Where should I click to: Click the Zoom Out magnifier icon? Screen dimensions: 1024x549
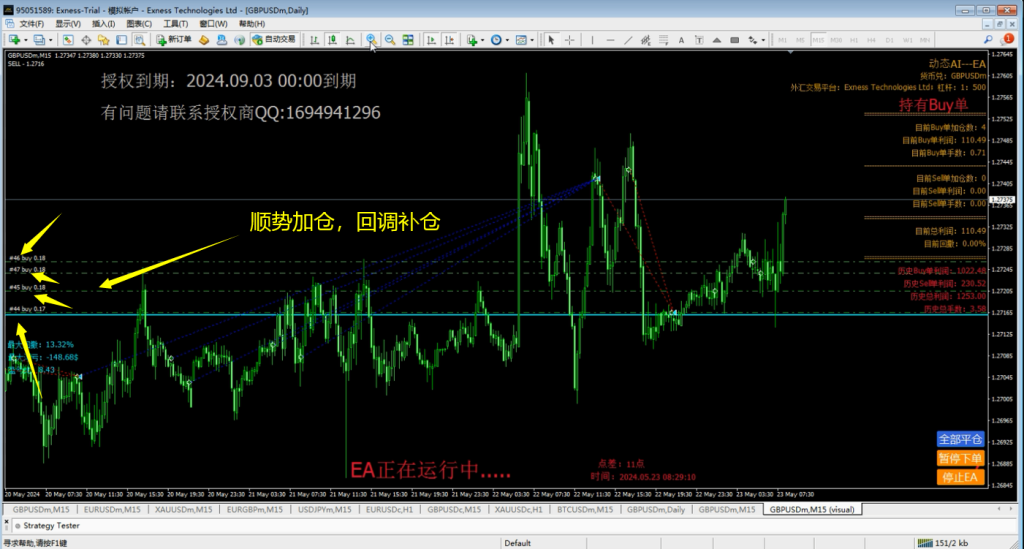(x=389, y=40)
